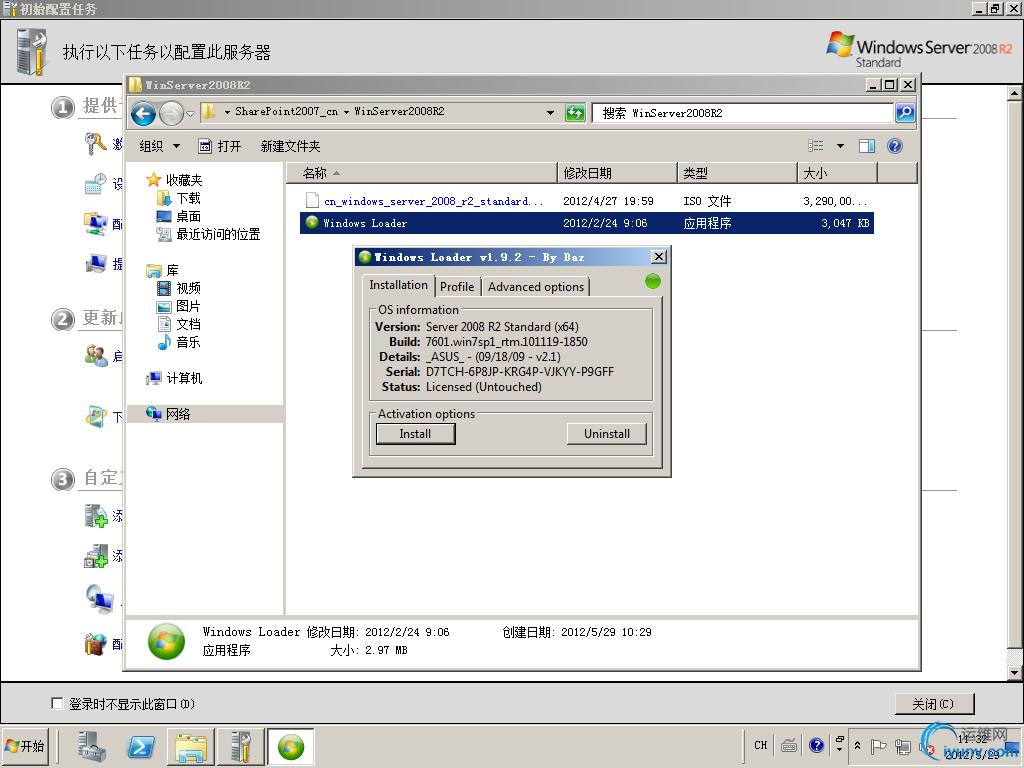Open the view options dropdown arrow
Screen dimensions: 1024x768
coord(840,146)
